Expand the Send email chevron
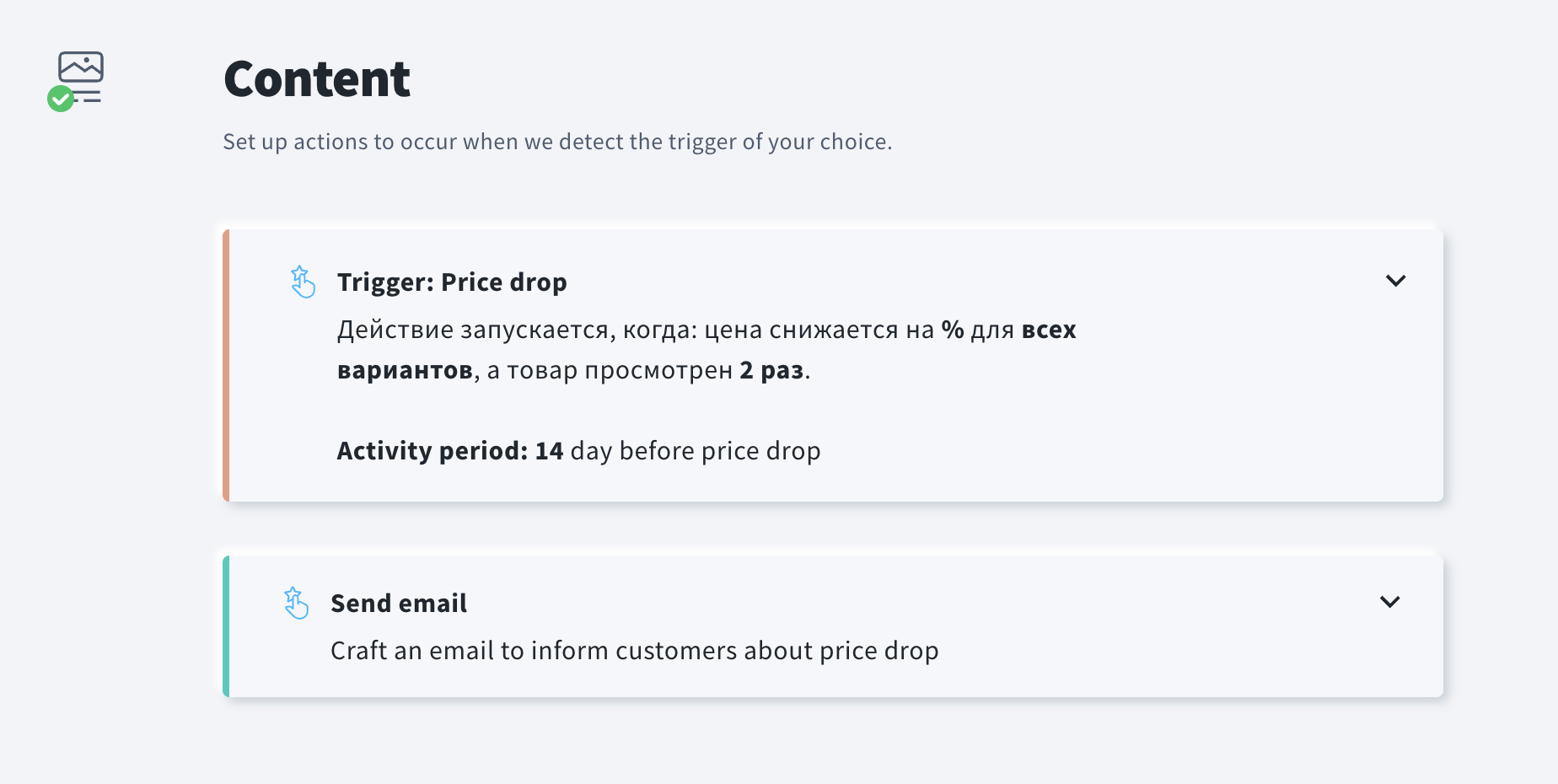 pos(1390,602)
